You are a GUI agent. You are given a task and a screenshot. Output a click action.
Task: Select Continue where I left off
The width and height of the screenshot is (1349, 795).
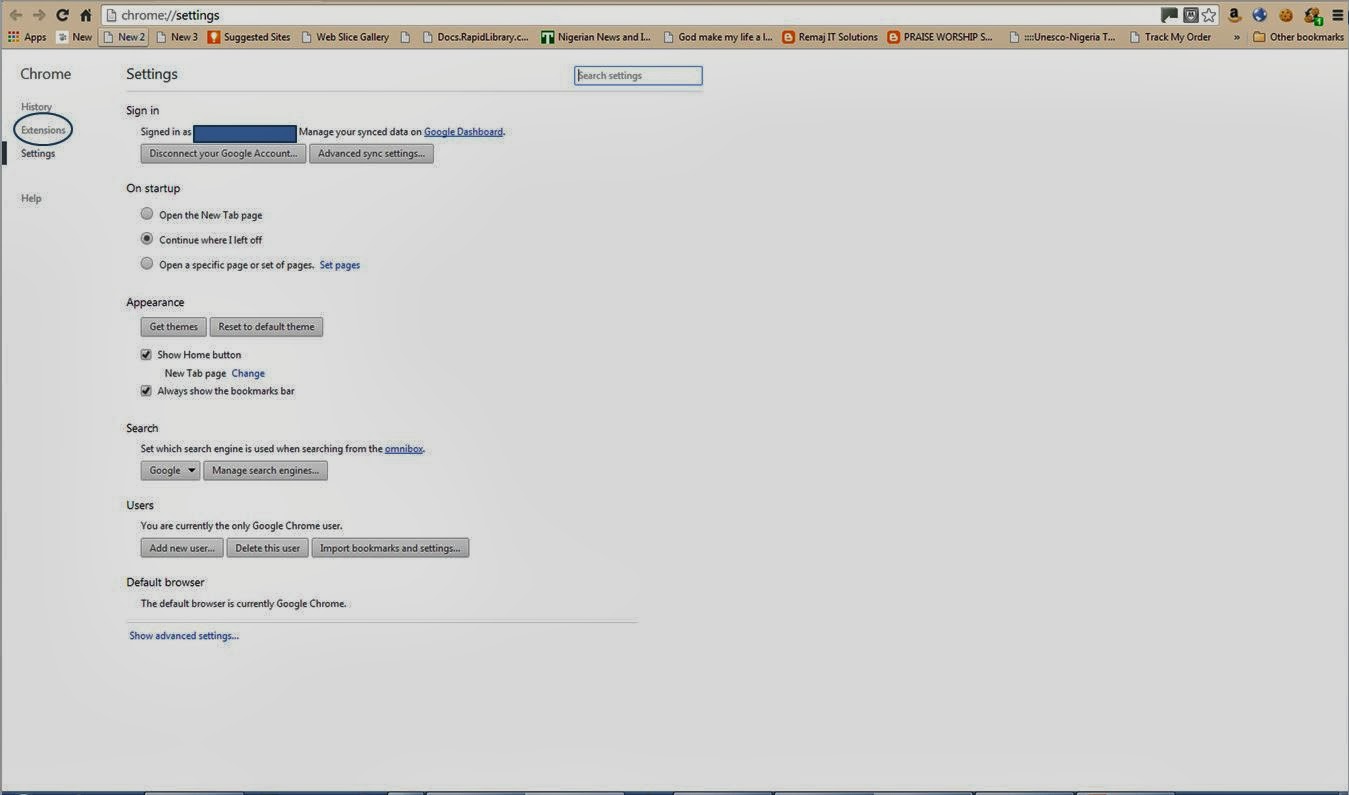coord(147,239)
